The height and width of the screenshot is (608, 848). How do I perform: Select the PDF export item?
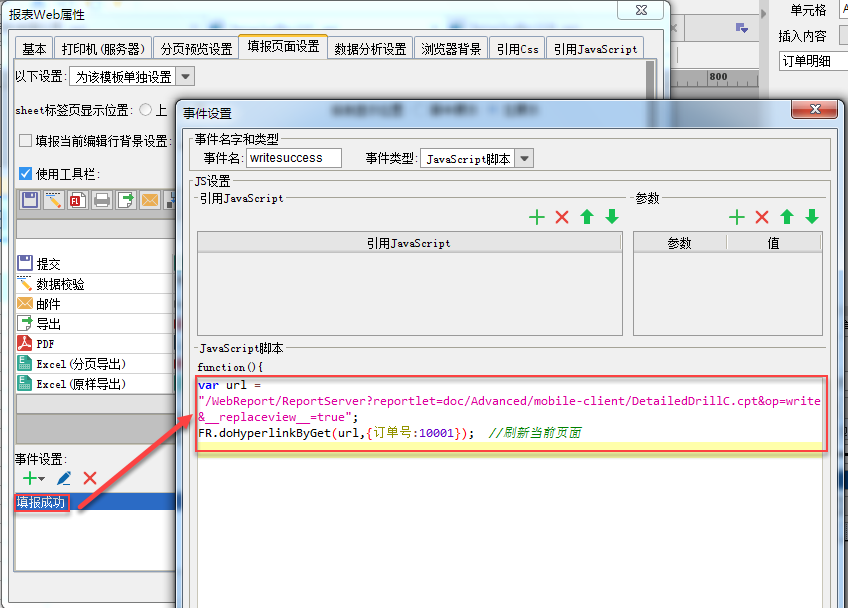tap(95, 343)
